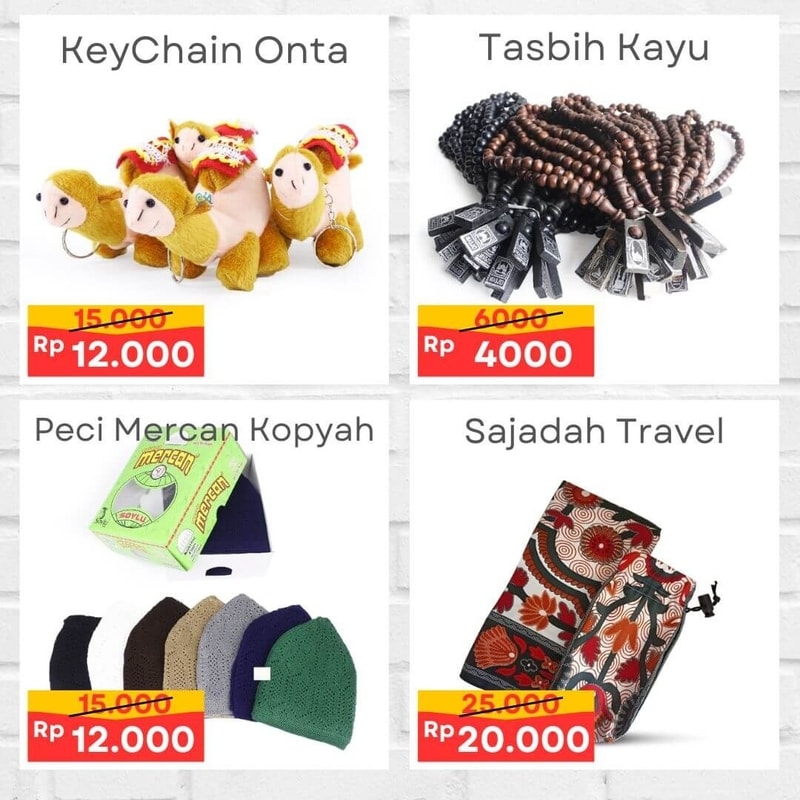Select the green knitted peci cap
This screenshot has width=800, height=800.
tap(304, 682)
